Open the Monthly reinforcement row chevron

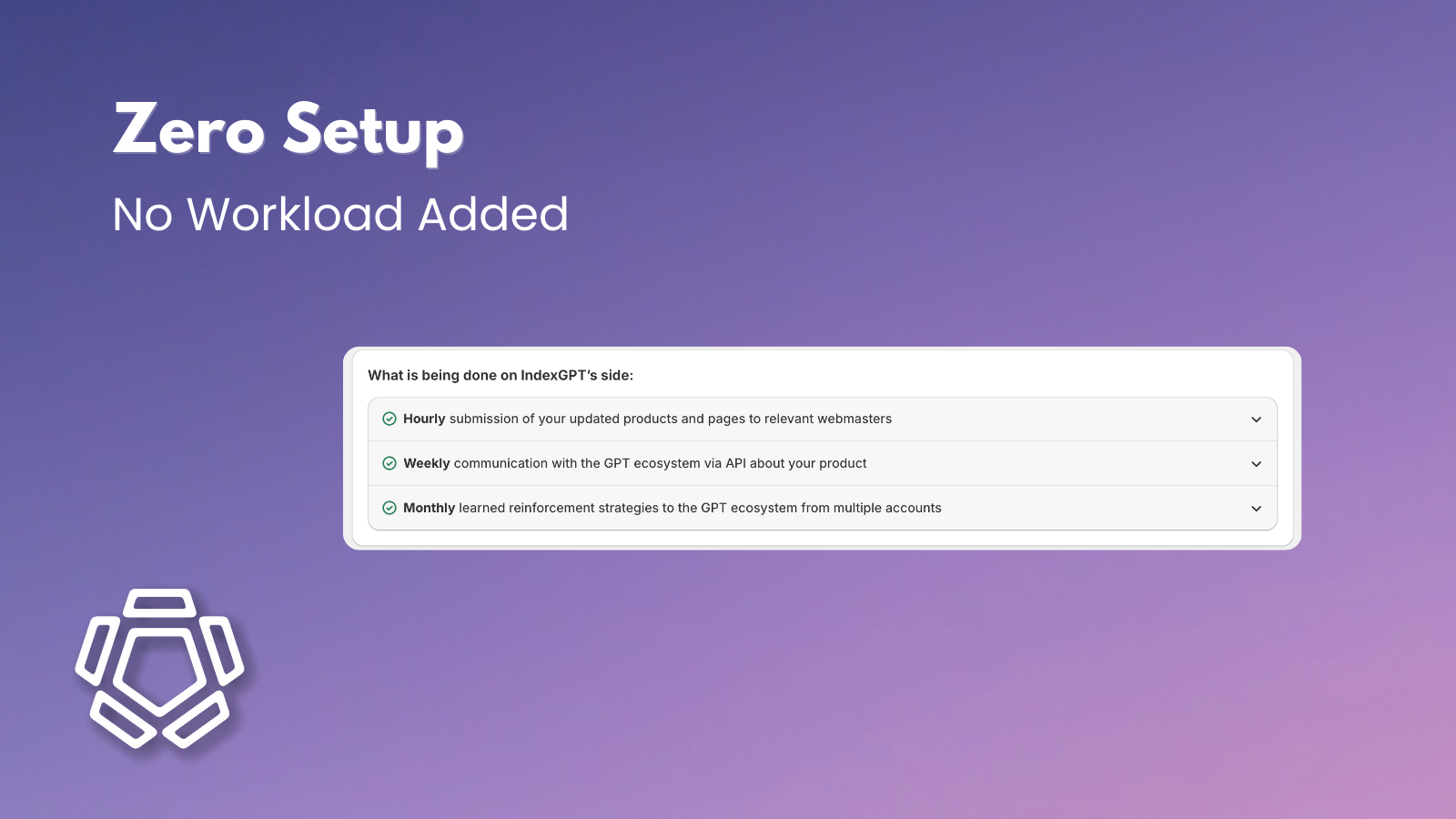(1256, 509)
